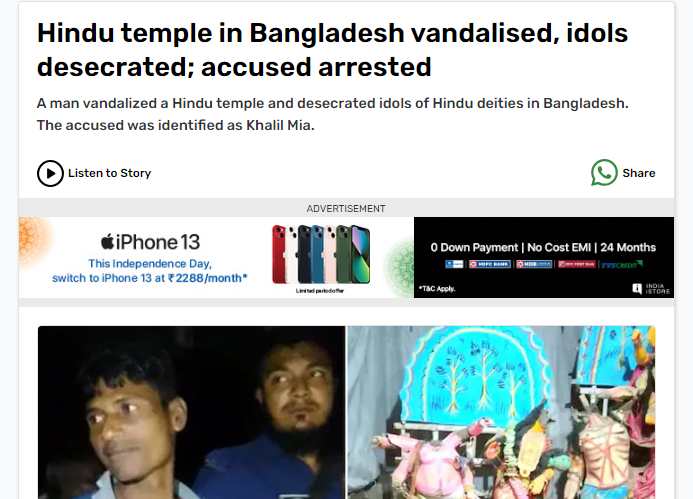This screenshot has height=499, width=693.
Task: Click the TVS Credit logo
Action: 622,265
